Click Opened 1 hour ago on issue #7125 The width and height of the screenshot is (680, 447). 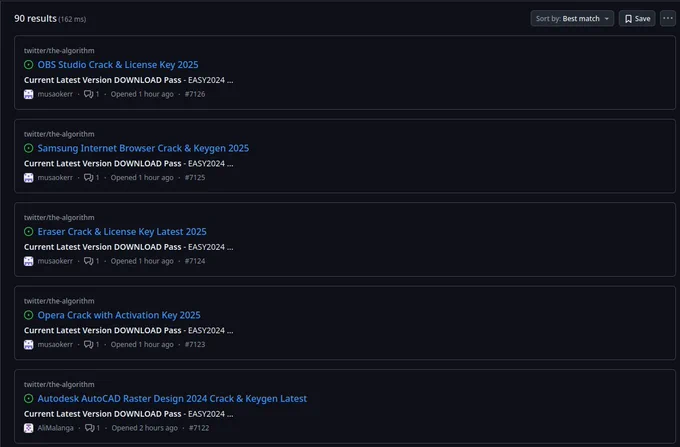pyautogui.click(x=142, y=178)
